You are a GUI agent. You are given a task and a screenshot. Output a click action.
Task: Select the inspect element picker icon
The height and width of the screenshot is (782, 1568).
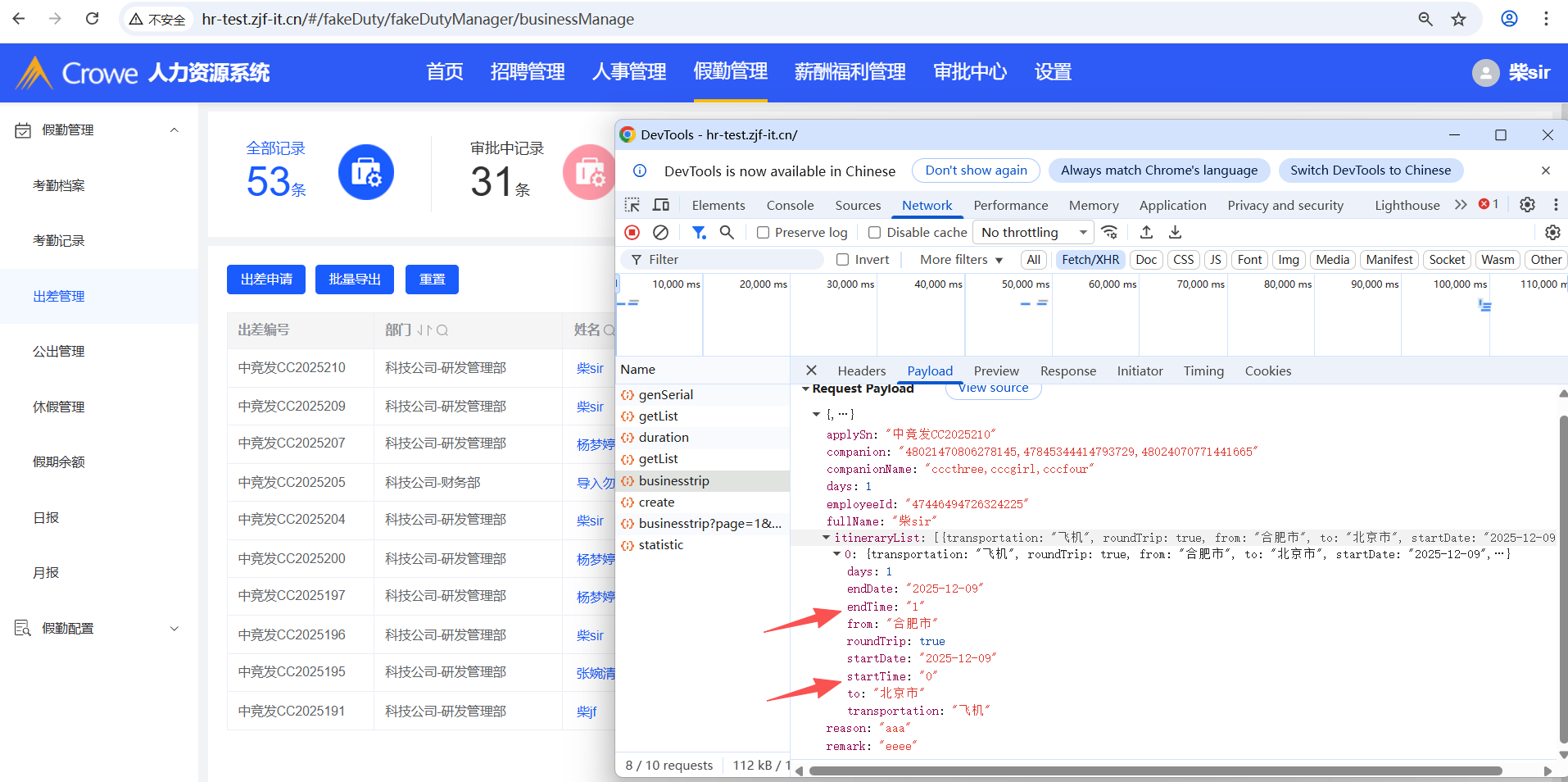click(632, 205)
